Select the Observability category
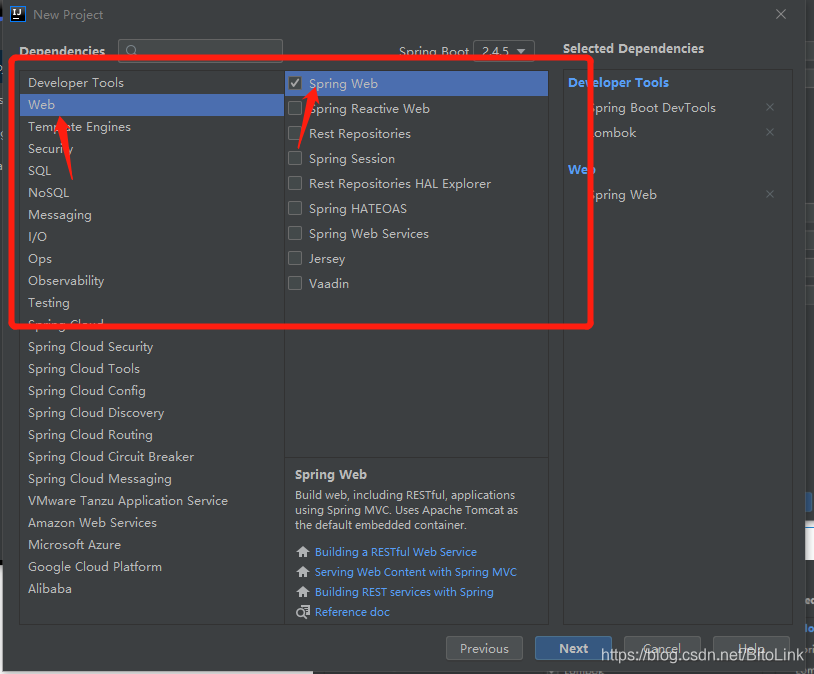The width and height of the screenshot is (814, 674). 152,280
